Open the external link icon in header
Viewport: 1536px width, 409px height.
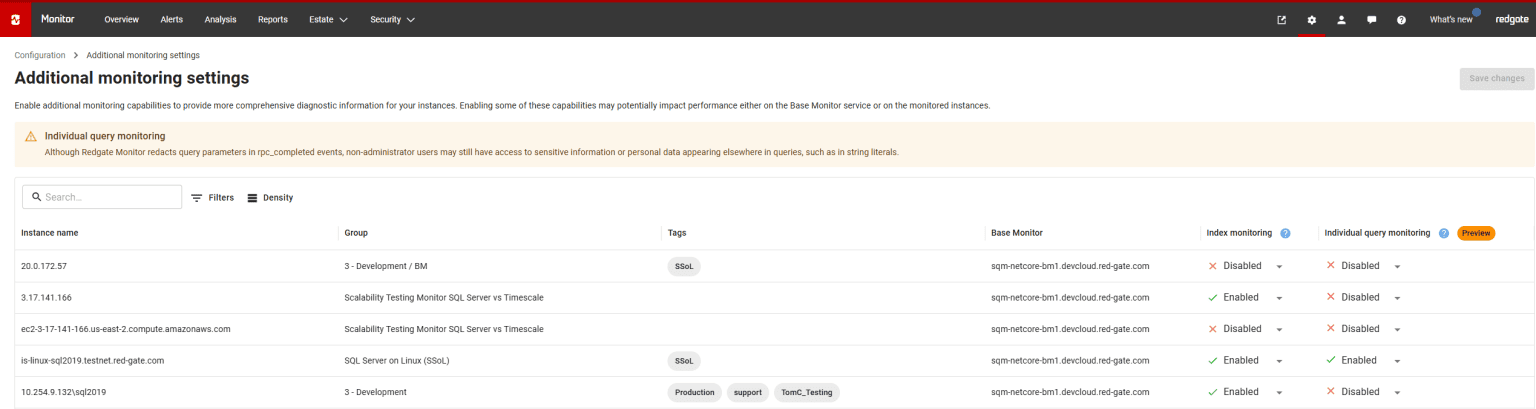1282,20
